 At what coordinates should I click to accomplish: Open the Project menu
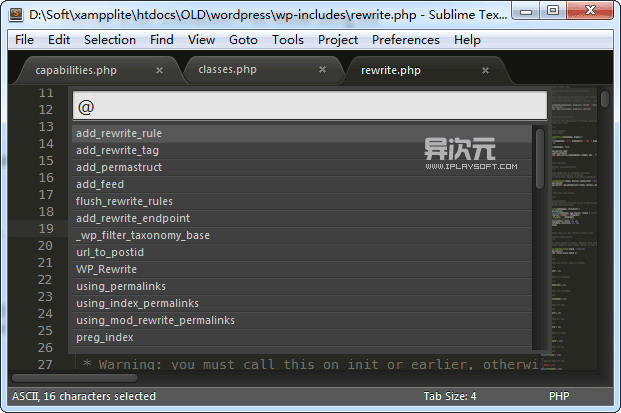(x=338, y=40)
